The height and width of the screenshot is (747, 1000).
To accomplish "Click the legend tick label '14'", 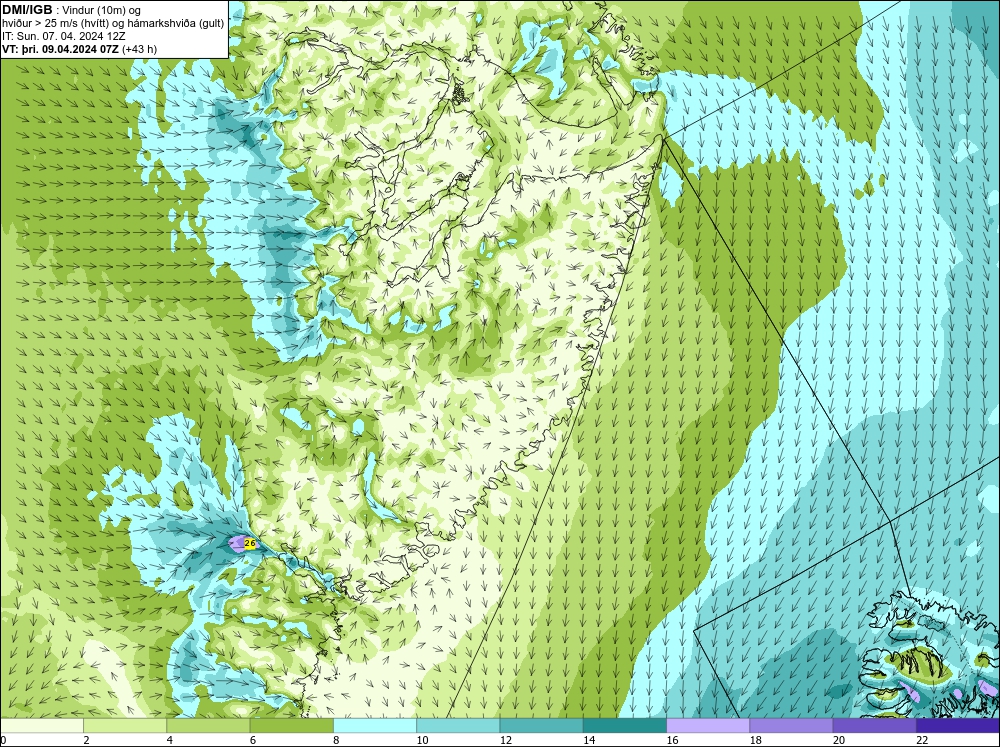I will [x=589, y=740].
